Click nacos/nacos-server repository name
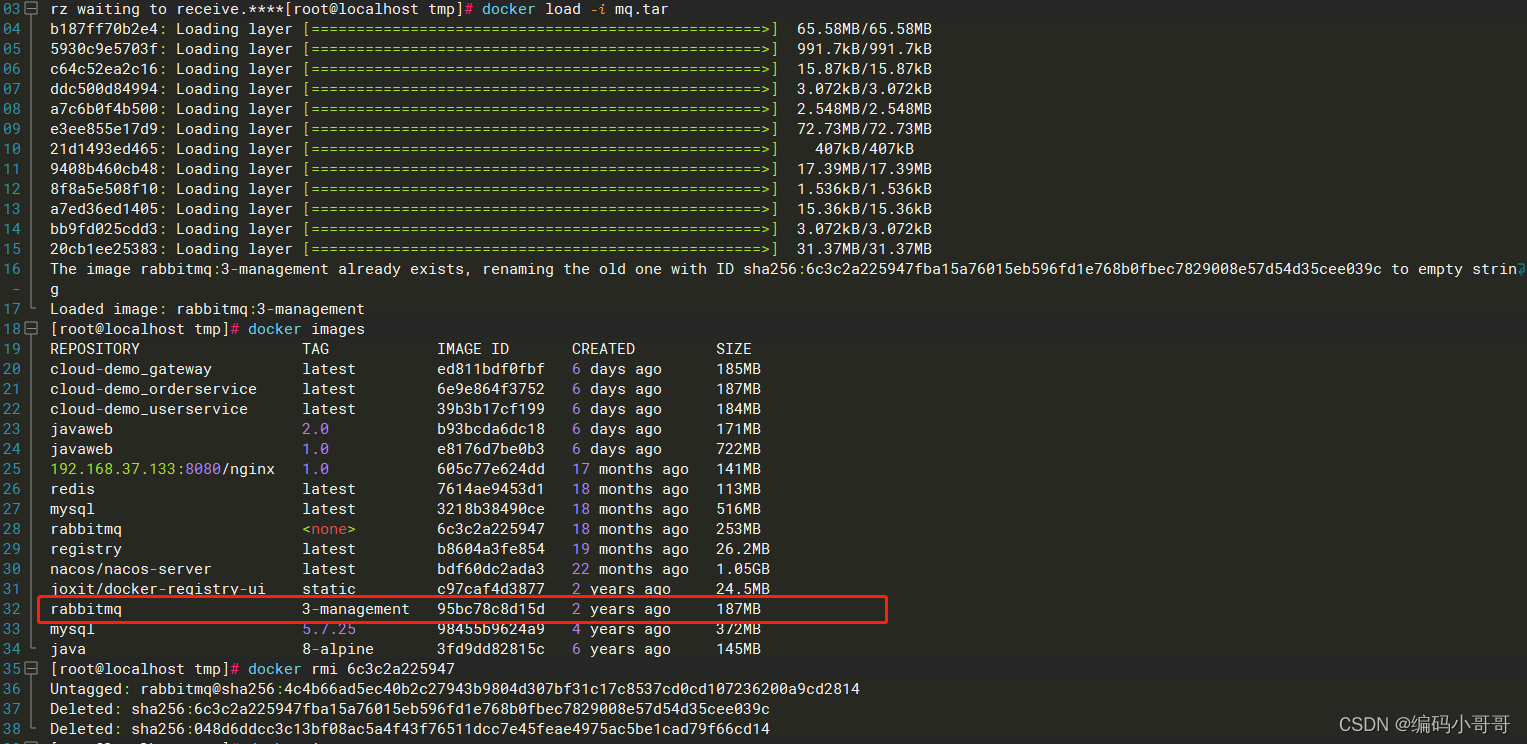This screenshot has width=1527, height=744. (x=131, y=569)
